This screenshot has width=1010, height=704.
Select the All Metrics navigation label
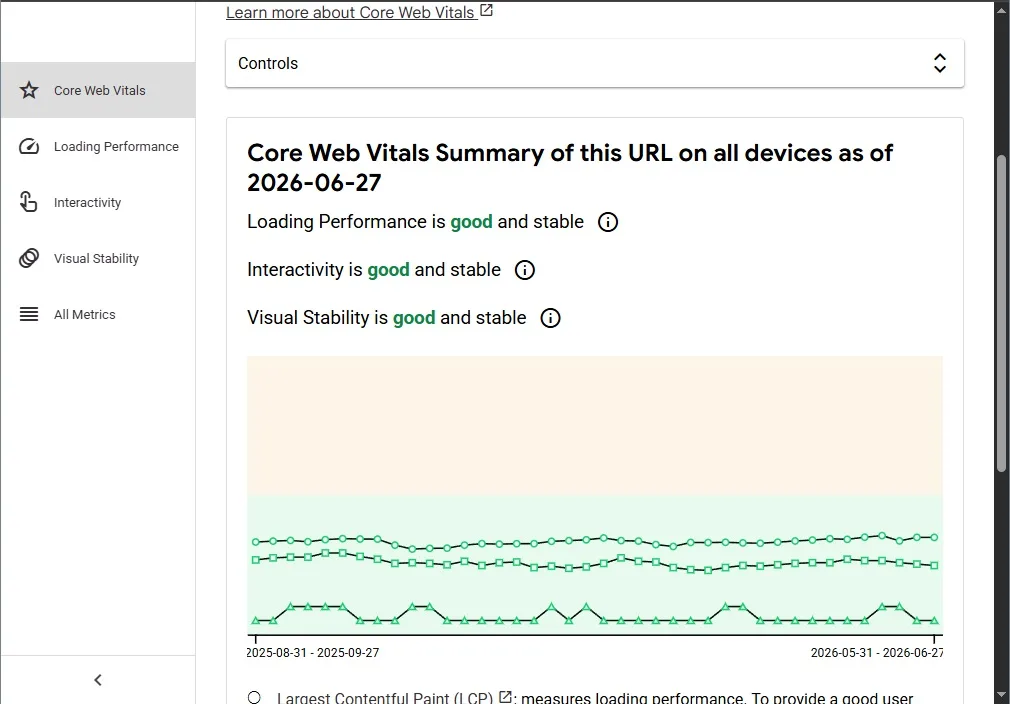click(84, 315)
